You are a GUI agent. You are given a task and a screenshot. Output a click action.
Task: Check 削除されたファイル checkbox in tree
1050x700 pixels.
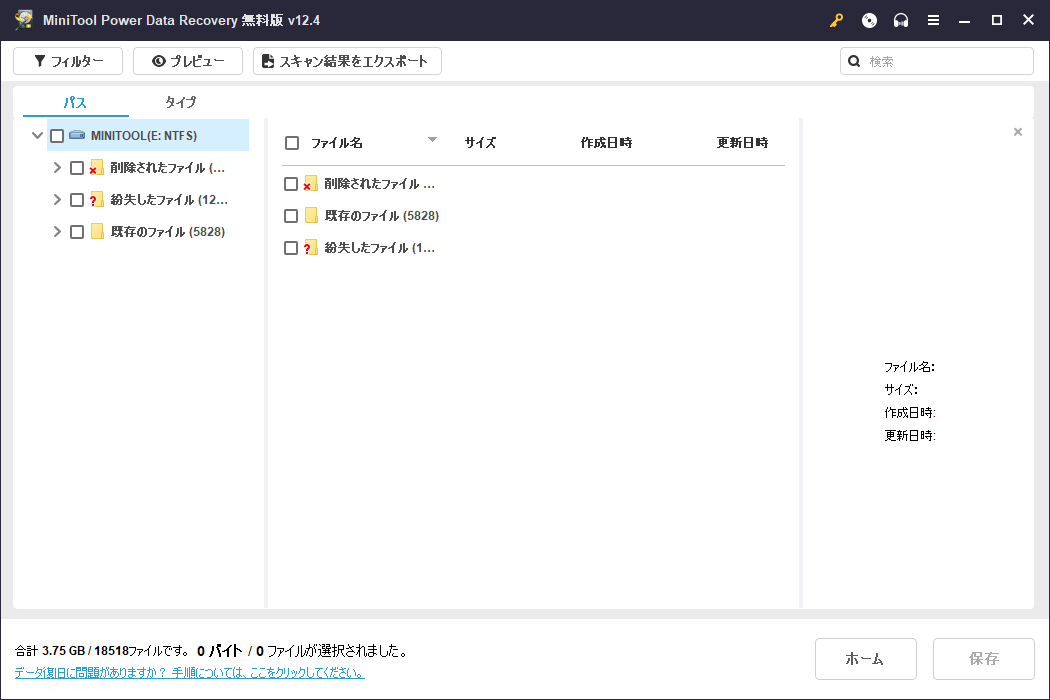77,168
